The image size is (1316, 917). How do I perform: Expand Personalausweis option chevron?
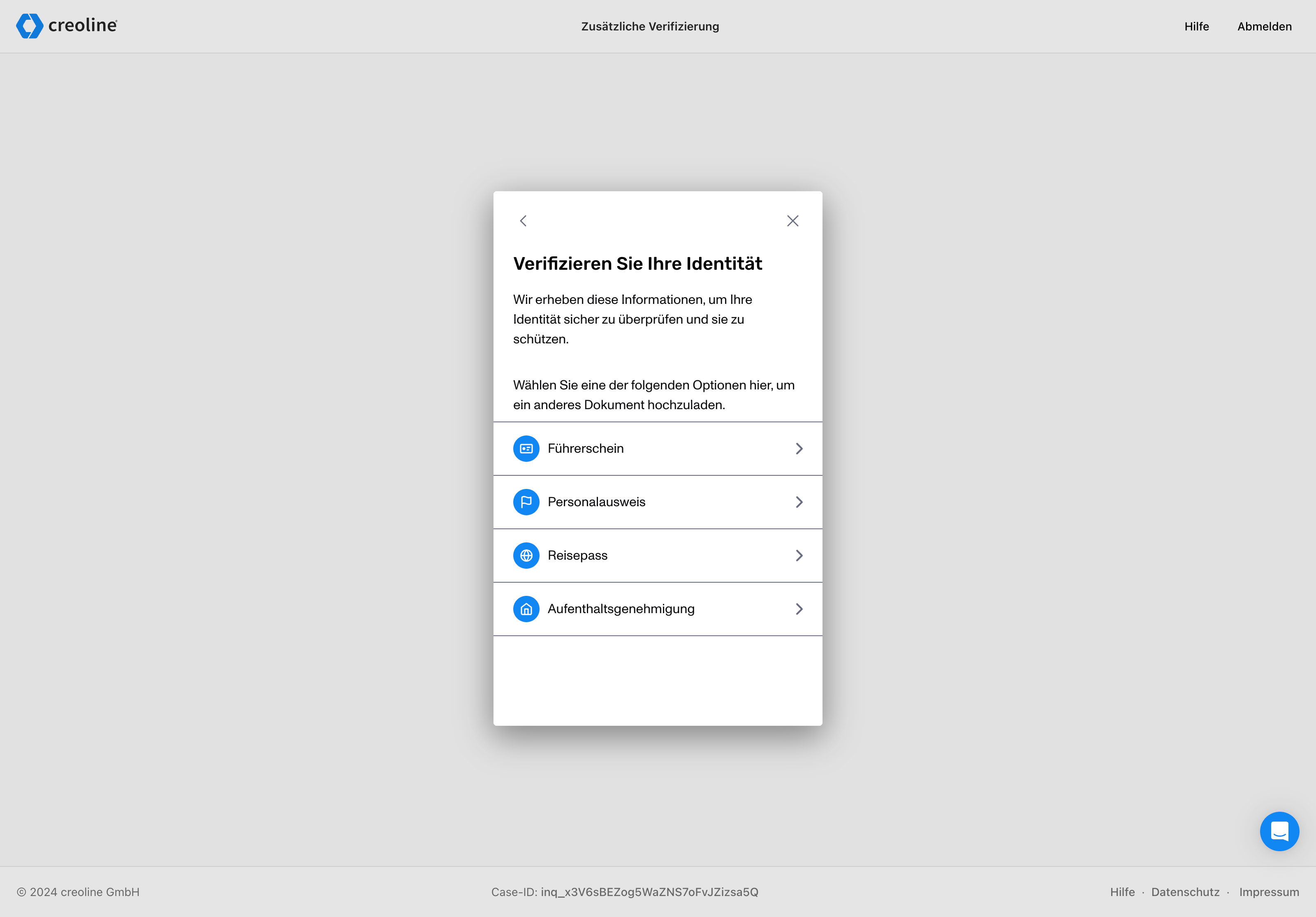coord(799,502)
